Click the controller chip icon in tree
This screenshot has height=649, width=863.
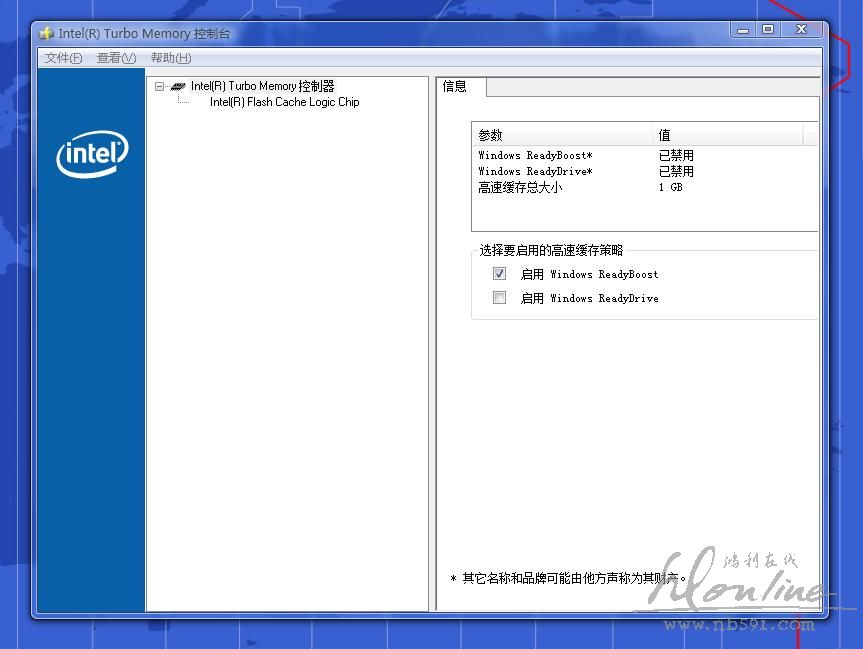coord(178,86)
